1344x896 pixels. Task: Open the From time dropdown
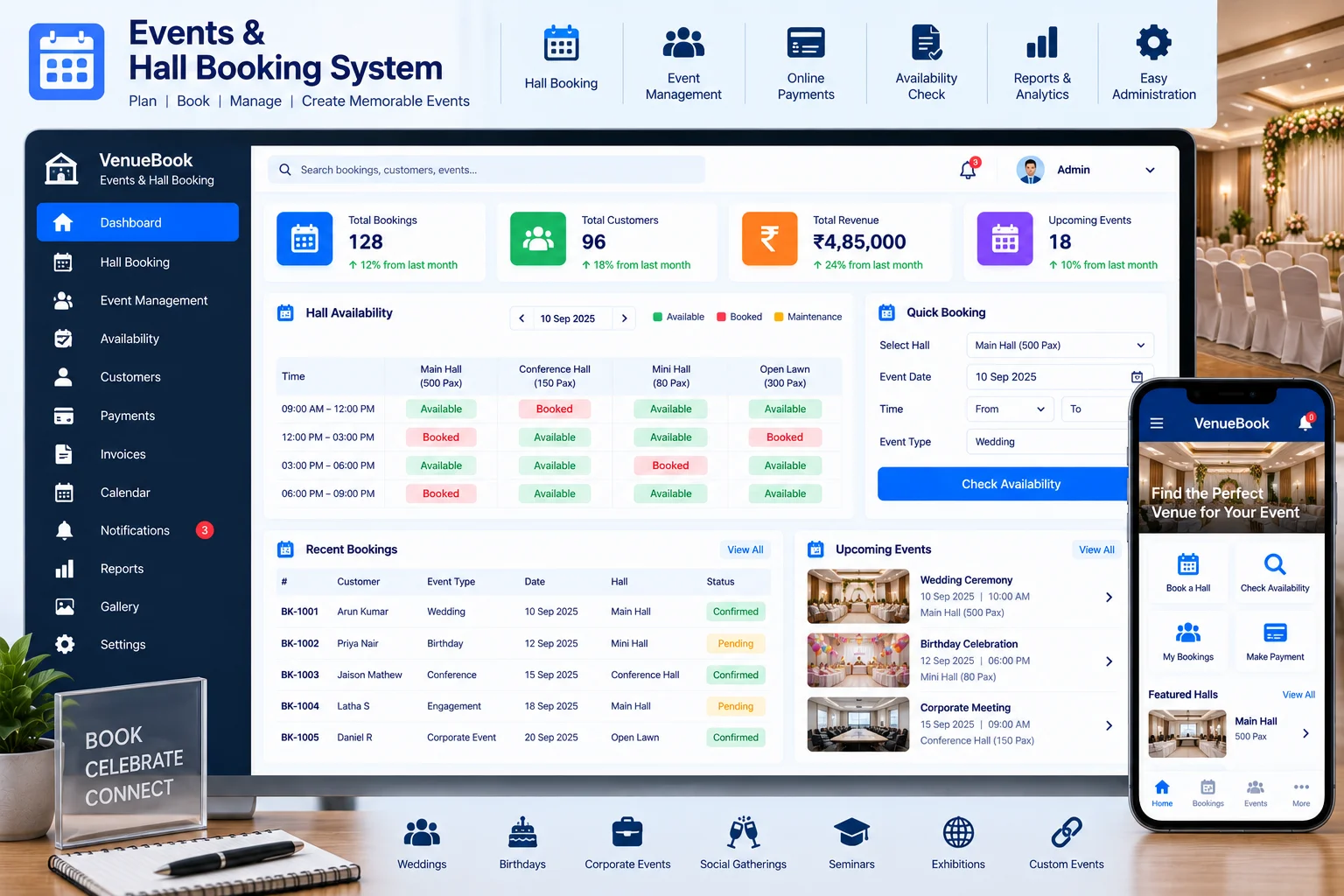(x=1011, y=409)
